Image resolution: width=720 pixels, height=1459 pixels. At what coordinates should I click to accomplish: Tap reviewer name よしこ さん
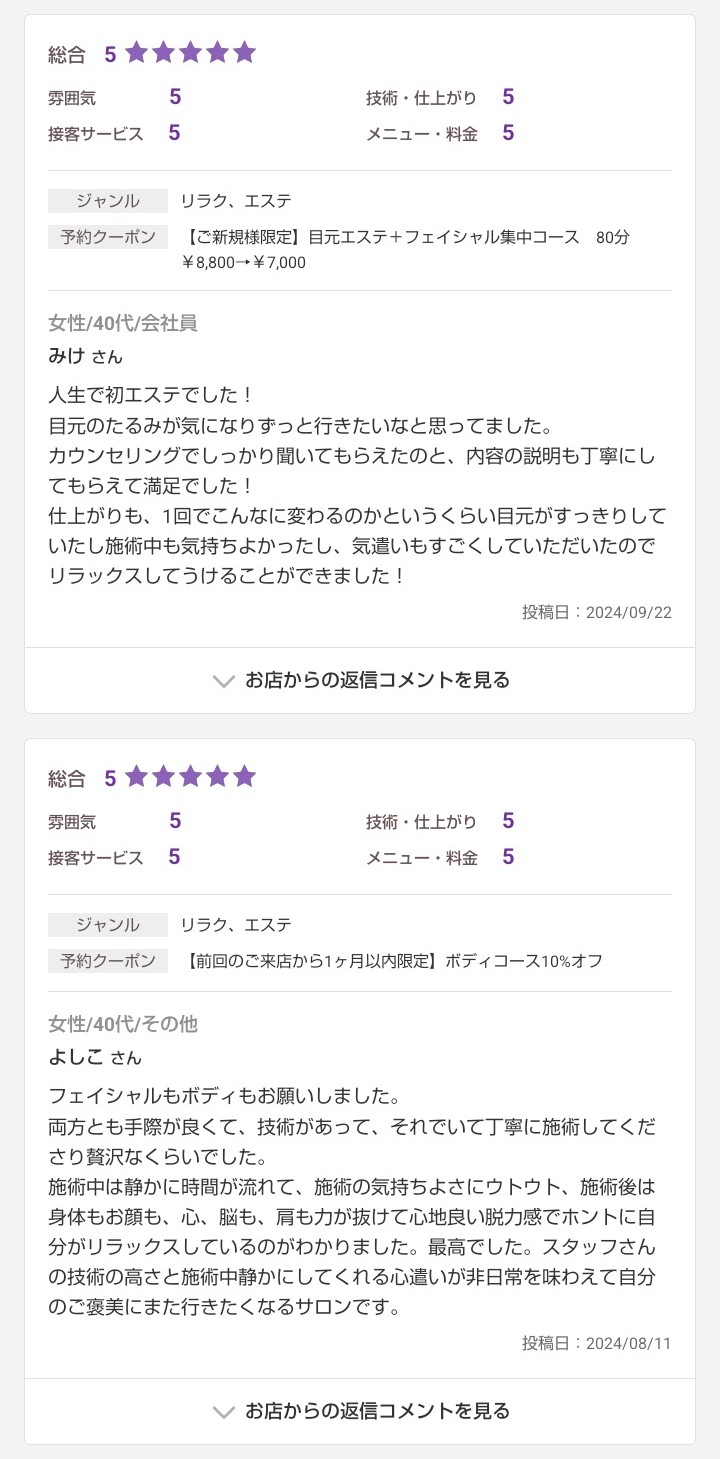(x=95, y=1057)
